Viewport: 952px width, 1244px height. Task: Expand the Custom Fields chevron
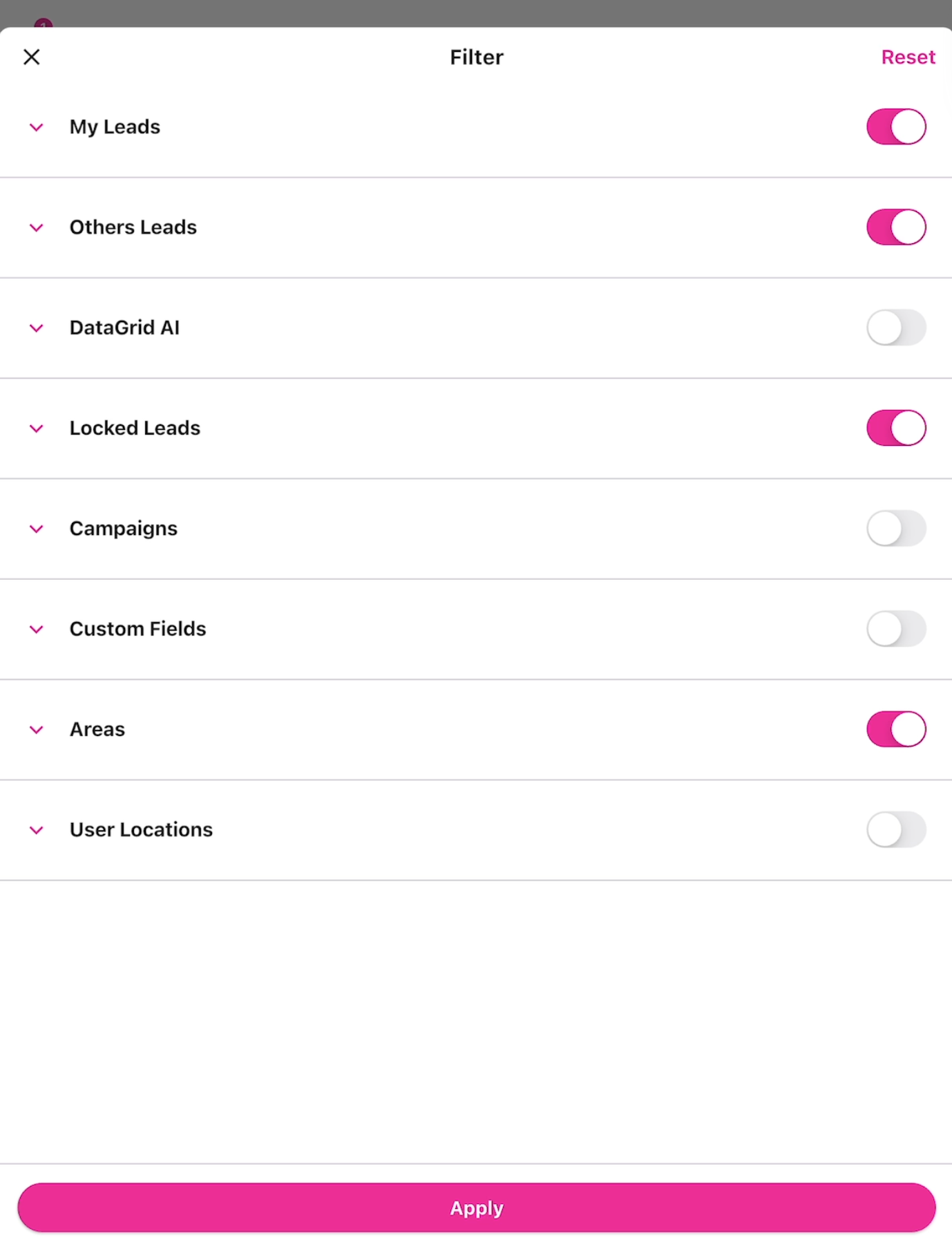pos(37,629)
